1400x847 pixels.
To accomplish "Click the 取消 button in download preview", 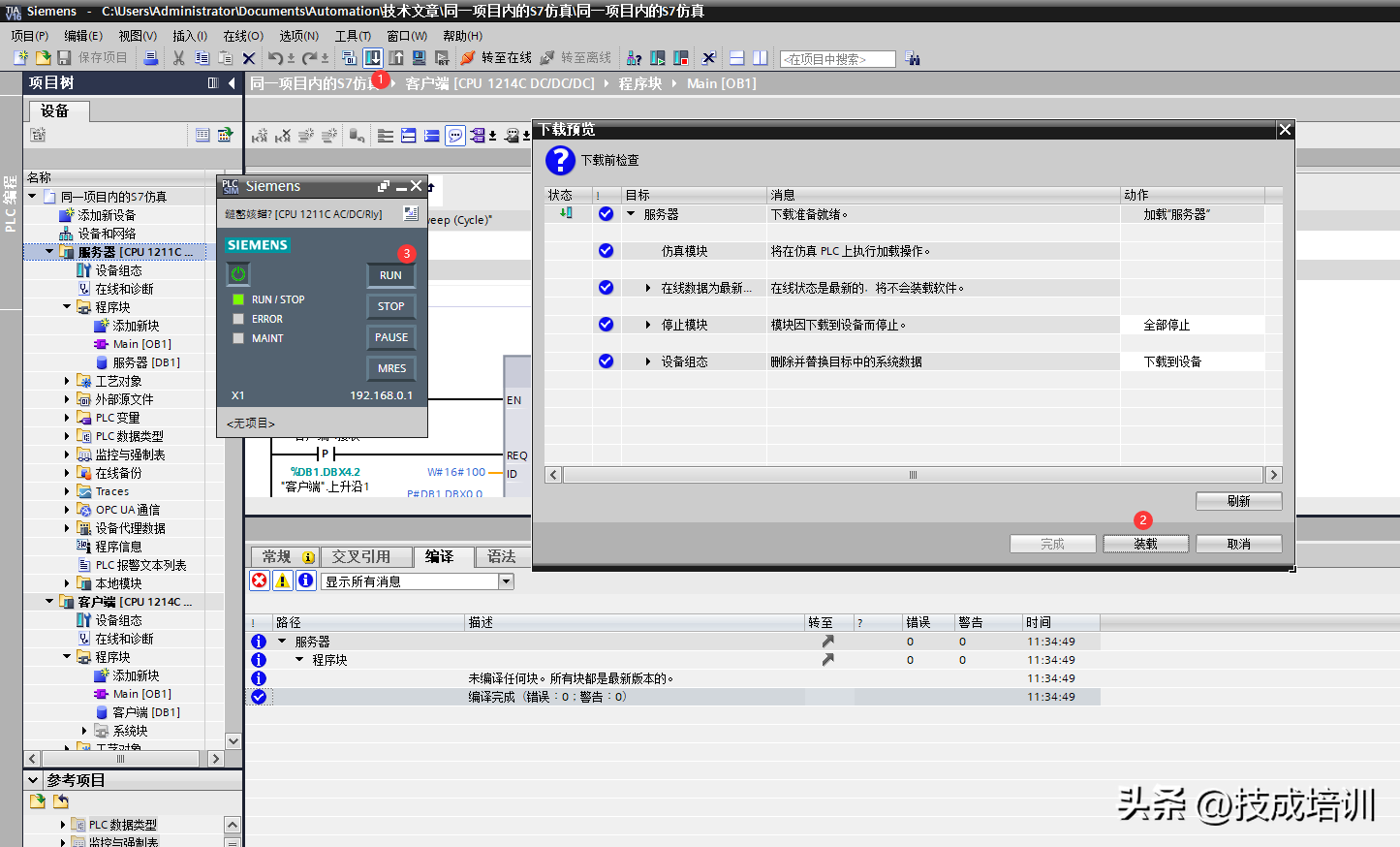I will tap(1238, 544).
